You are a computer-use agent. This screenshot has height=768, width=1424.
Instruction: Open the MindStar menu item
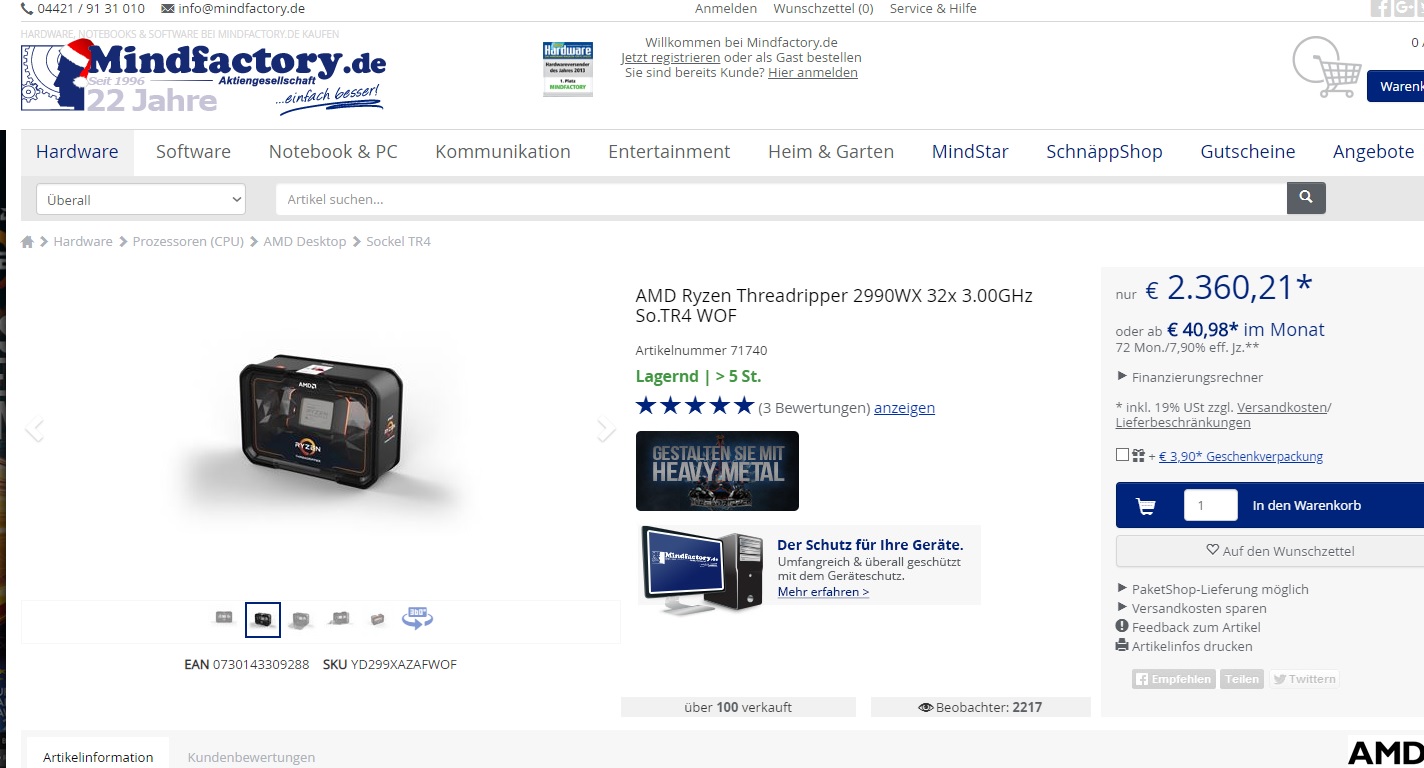[970, 152]
